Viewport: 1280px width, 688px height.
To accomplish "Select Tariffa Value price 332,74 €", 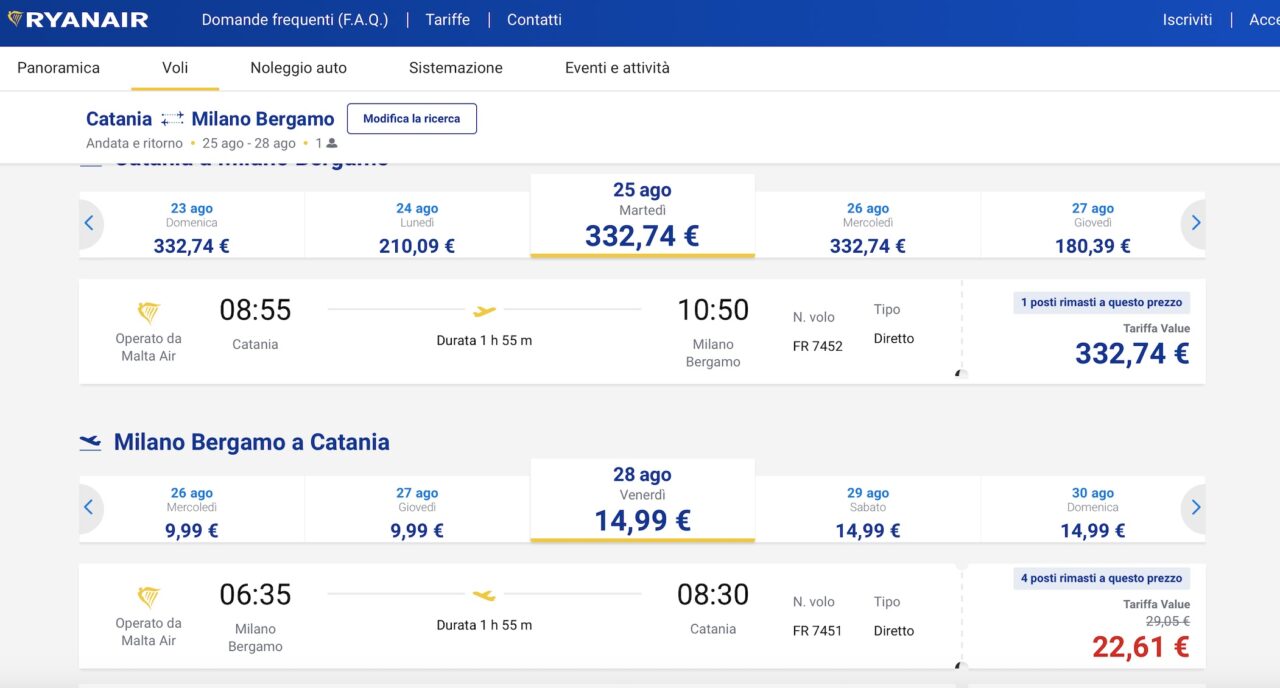I will (1132, 353).
